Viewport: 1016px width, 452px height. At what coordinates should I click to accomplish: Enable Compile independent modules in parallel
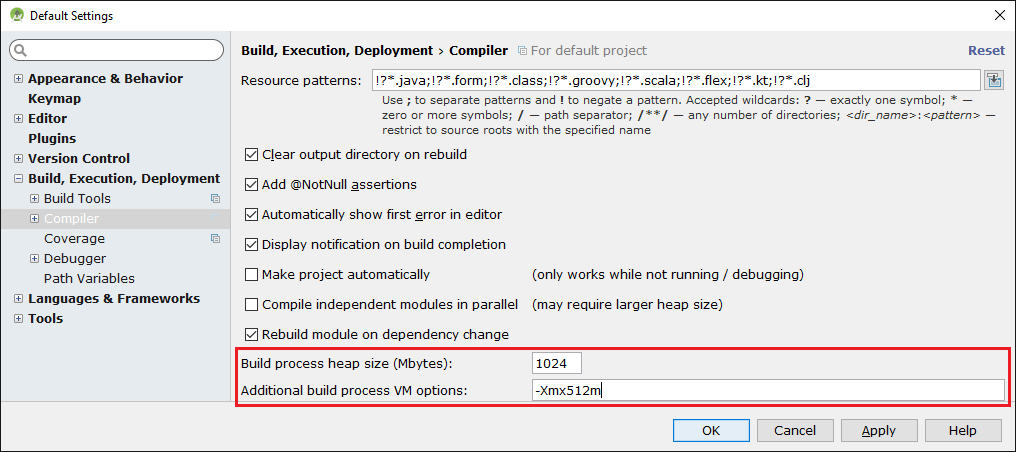tap(252, 305)
